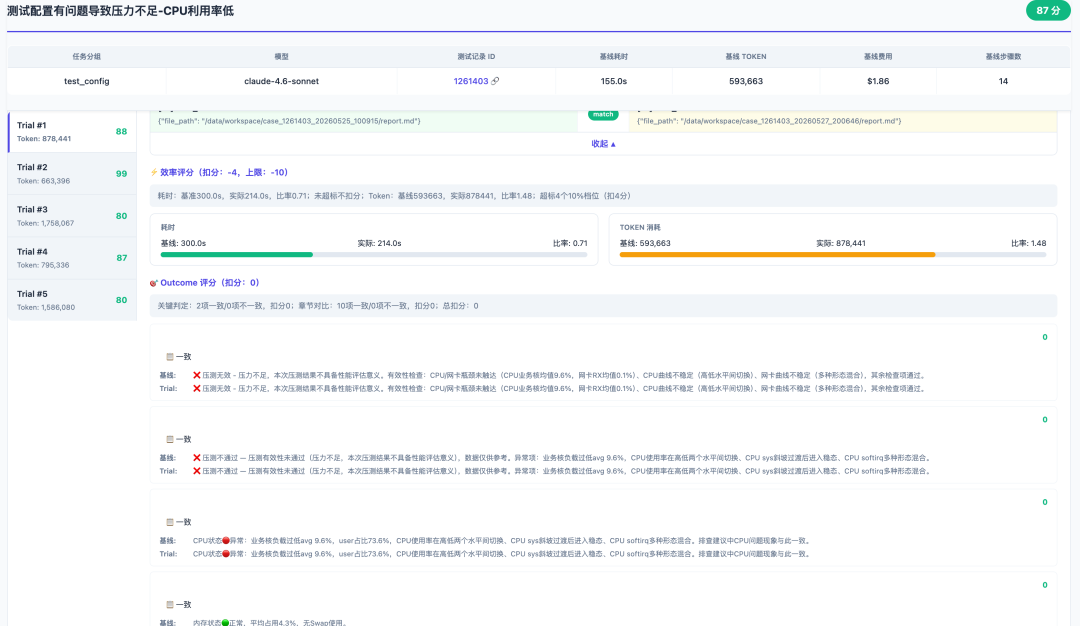The width and height of the screenshot is (1080, 626).
Task: Click the 测试记录 ID column header
Action: (476, 56)
